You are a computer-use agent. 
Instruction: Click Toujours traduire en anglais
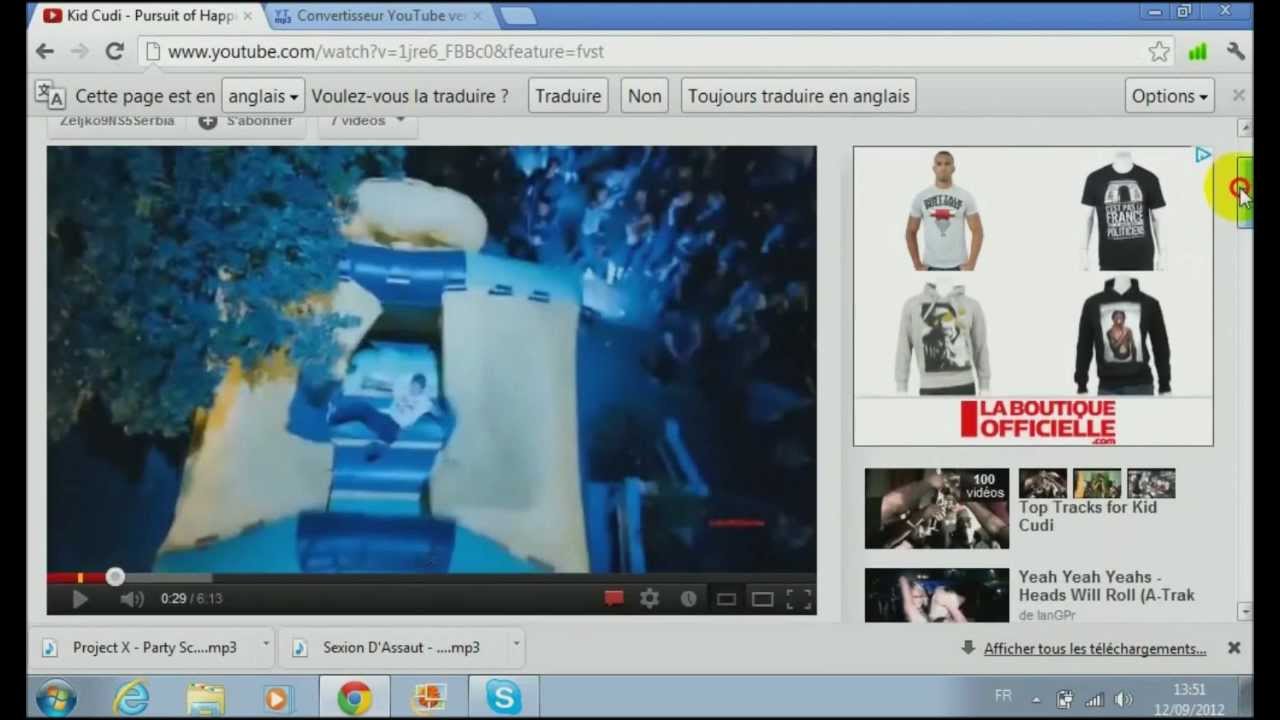(x=799, y=96)
